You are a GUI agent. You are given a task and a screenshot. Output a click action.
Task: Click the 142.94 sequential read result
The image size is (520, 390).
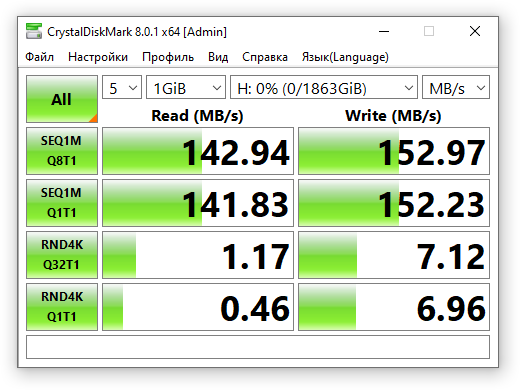tap(198, 151)
